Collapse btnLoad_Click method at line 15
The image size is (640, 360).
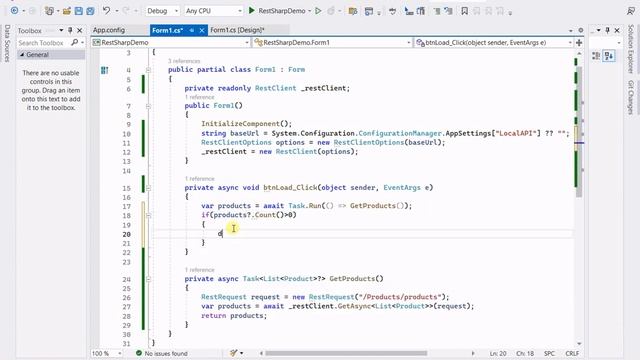pyautogui.click(x=148, y=188)
